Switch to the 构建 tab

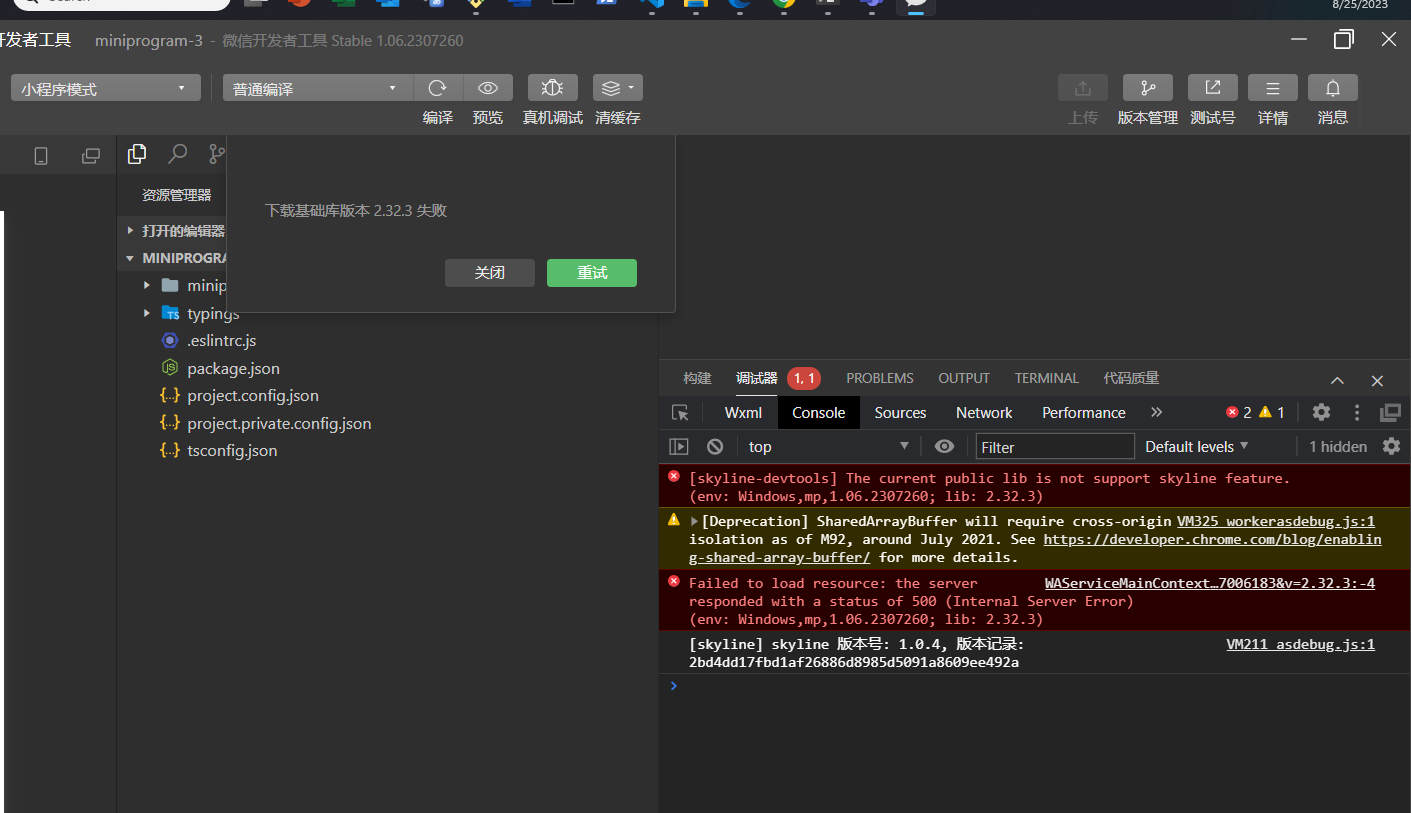(x=697, y=378)
